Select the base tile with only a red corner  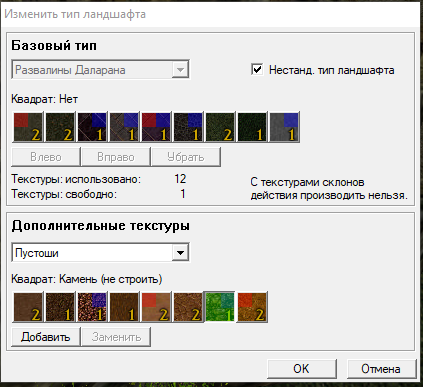[x=28, y=127]
